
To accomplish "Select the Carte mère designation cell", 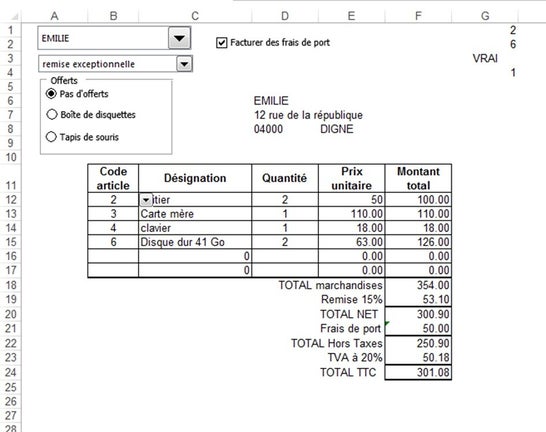I will (195, 214).
